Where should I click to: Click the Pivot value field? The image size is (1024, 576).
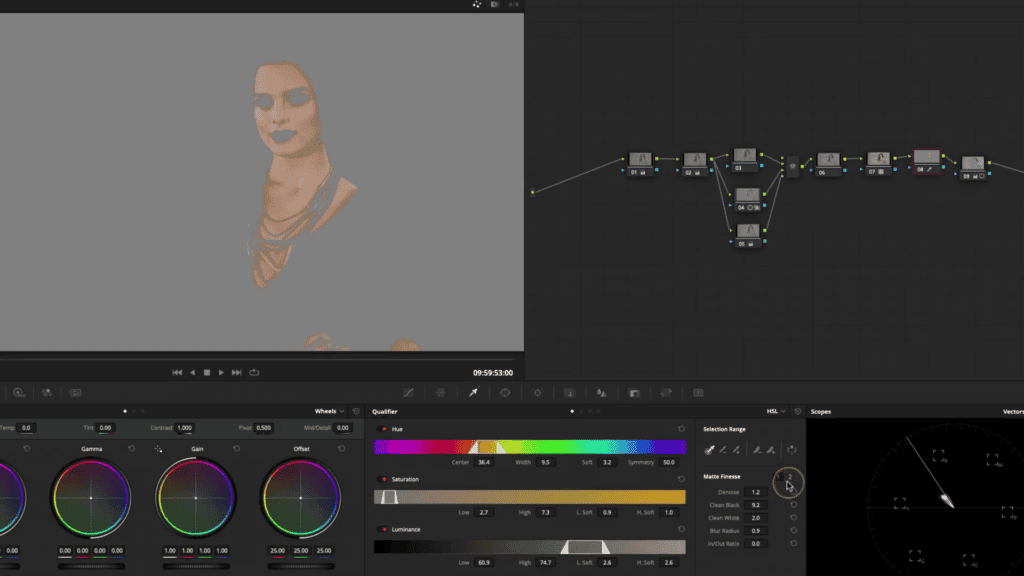(264, 428)
